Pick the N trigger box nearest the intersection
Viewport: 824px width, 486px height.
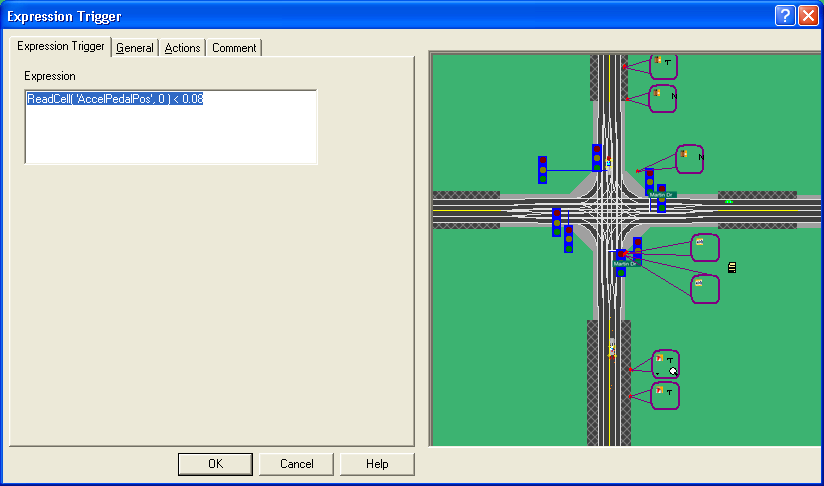(x=689, y=158)
